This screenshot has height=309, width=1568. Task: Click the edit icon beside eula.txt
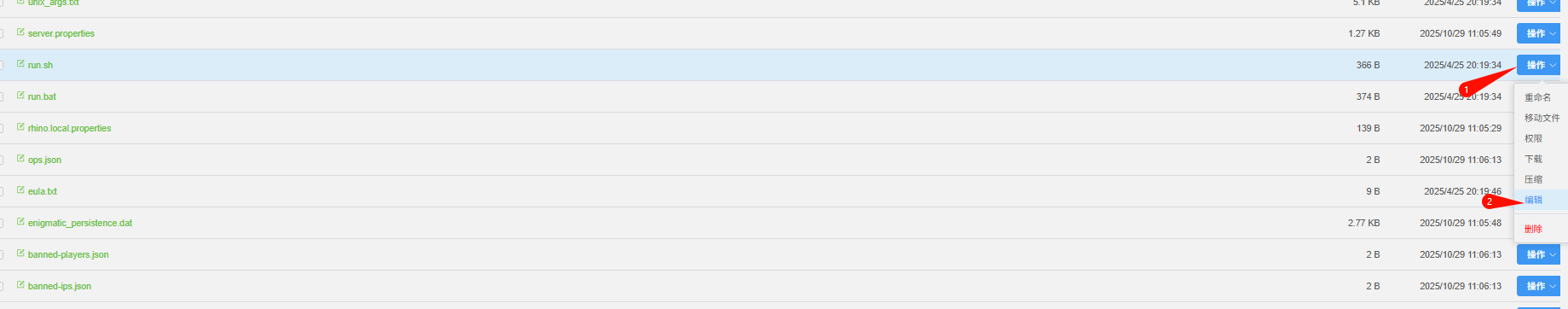coord(20,190)
